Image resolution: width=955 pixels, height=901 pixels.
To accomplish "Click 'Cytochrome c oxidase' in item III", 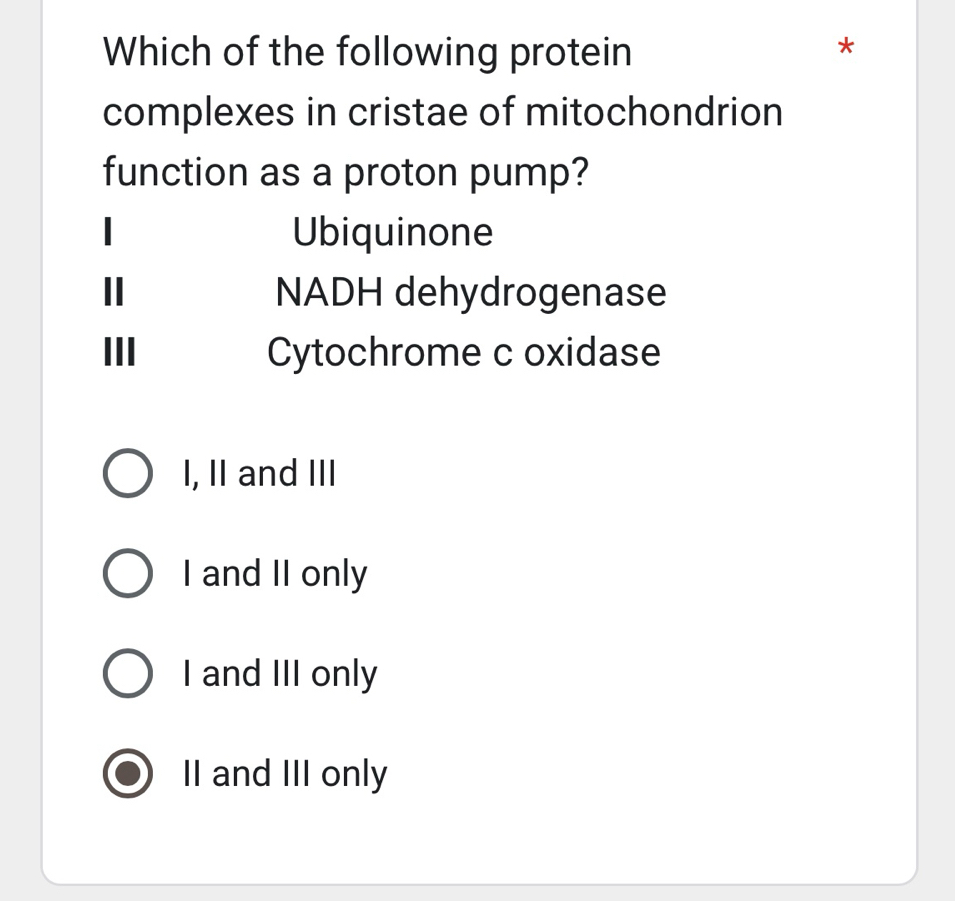I will [464, 352].
